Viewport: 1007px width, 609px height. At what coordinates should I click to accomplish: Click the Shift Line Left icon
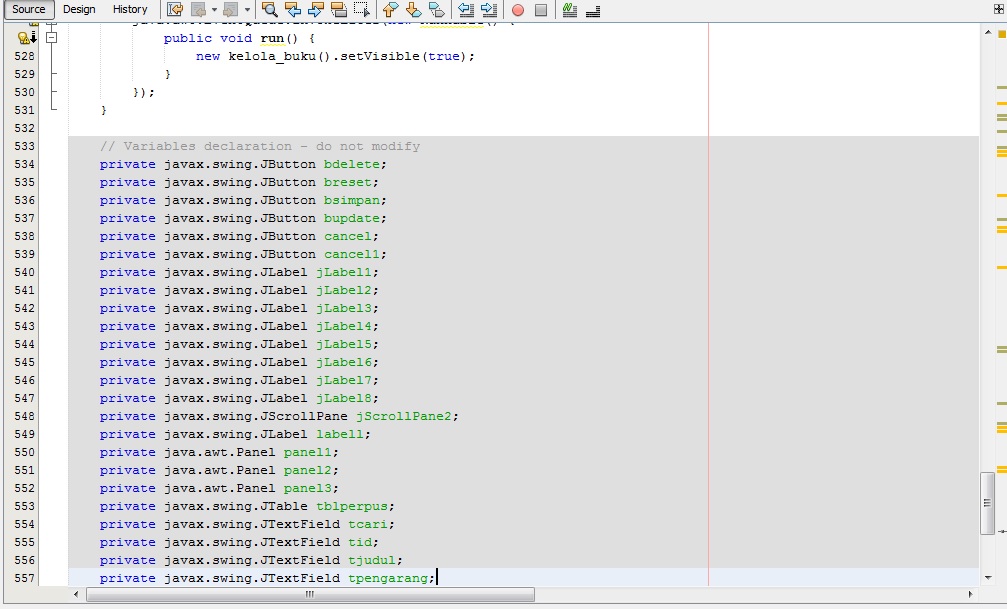pyautogui.click(x=465, y=10)
